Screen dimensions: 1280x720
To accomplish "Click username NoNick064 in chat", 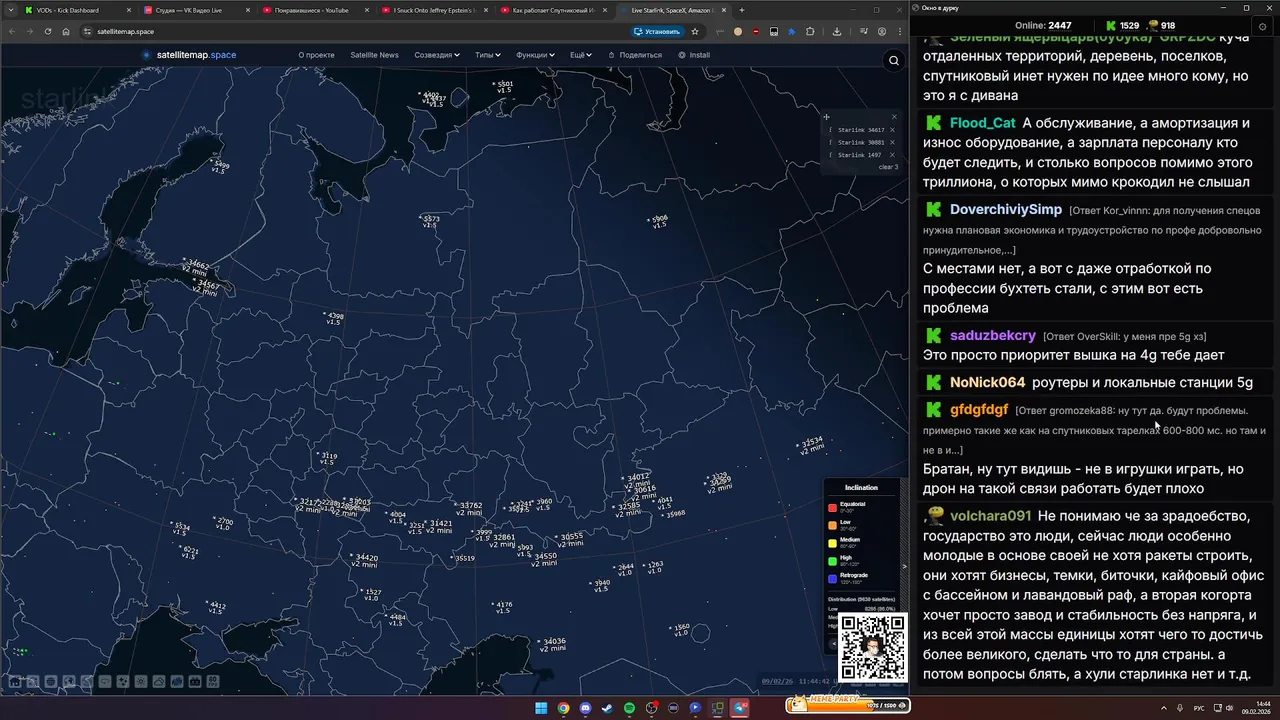I will click(x=988, y=382).
